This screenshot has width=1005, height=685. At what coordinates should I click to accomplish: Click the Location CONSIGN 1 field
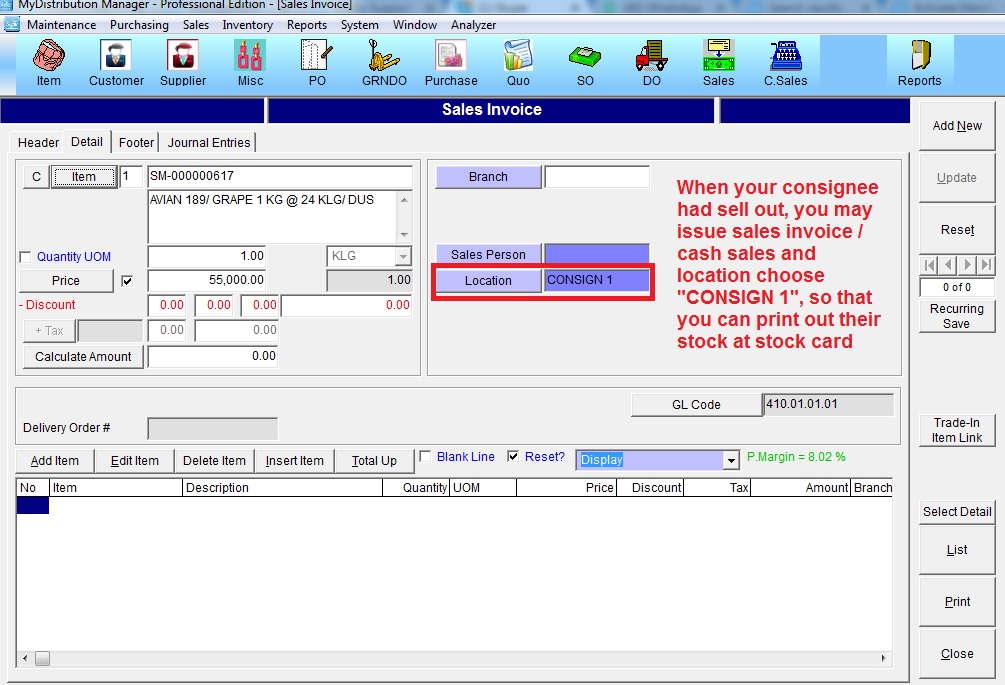(x=596, y=281)
